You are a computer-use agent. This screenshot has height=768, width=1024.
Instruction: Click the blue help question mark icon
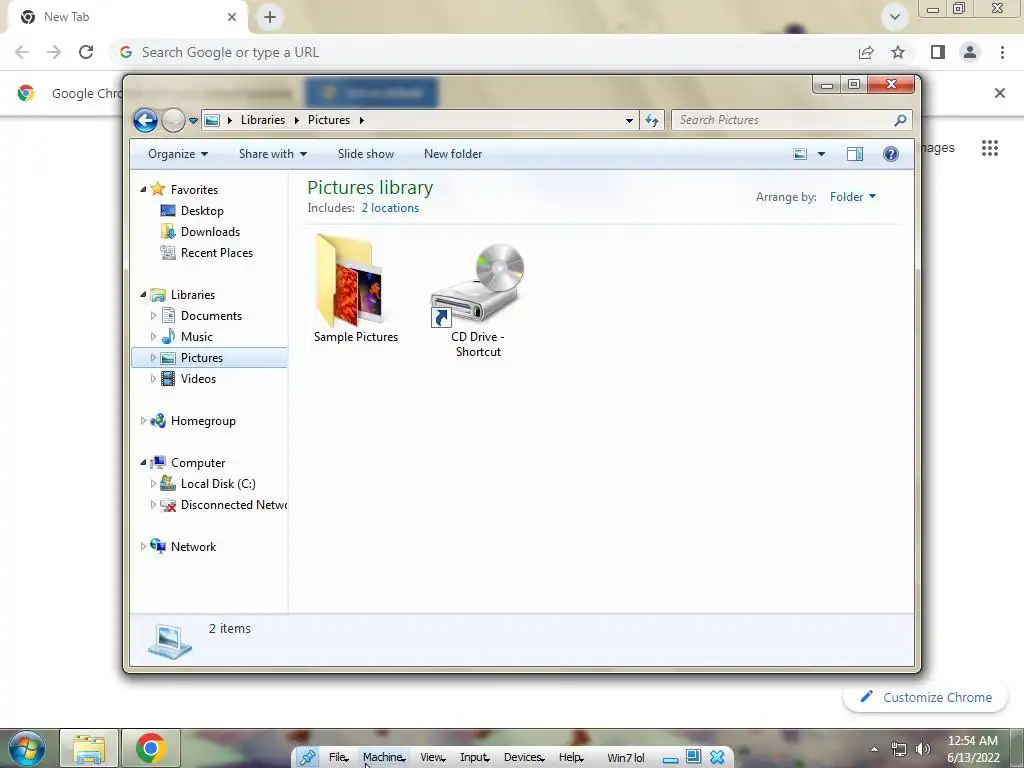point(891,154)
